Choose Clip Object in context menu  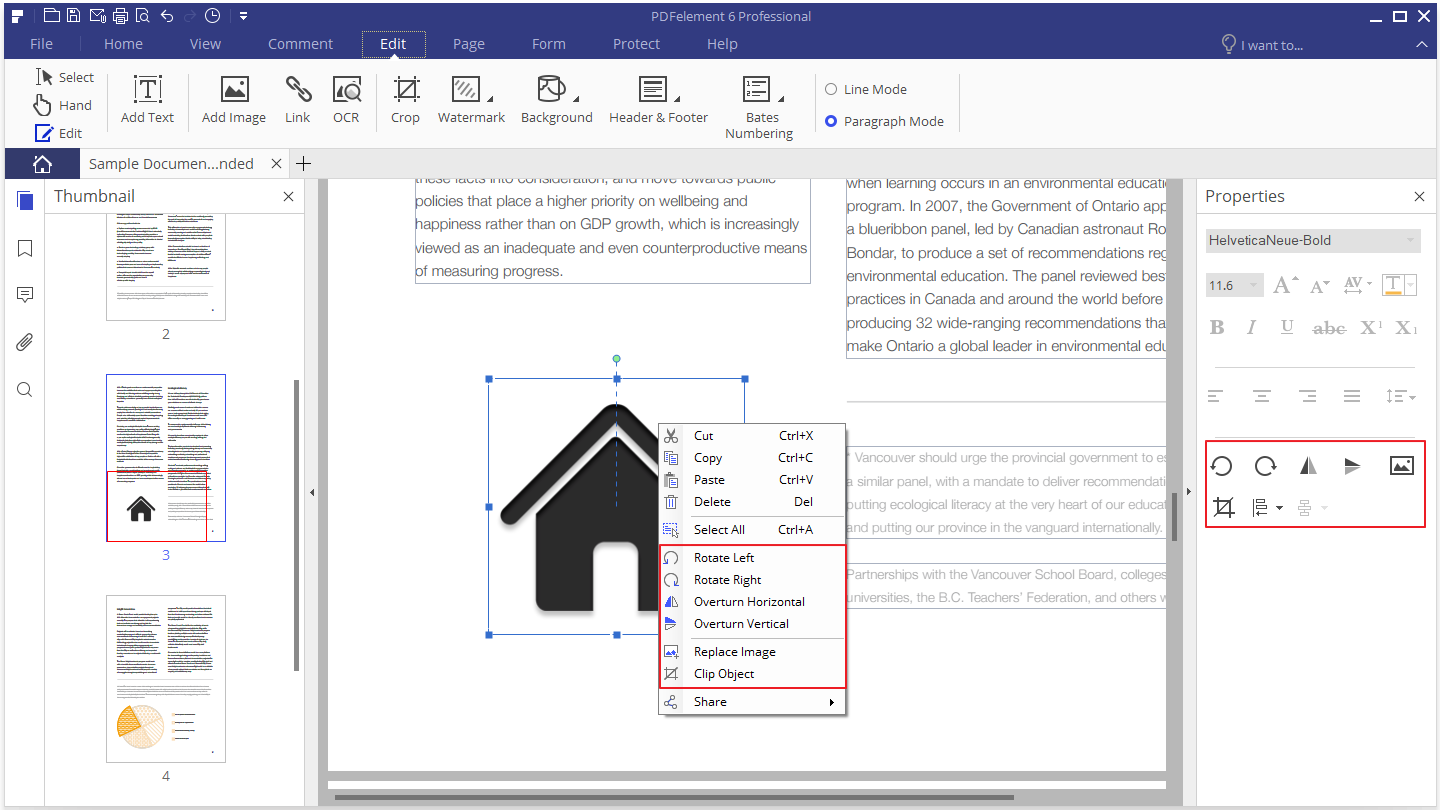(x=752, y=673)
